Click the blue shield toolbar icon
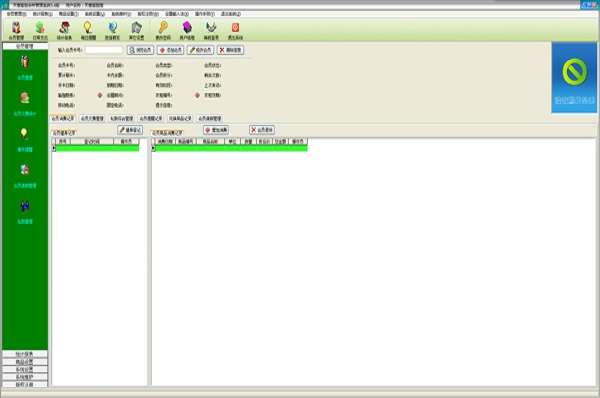The image size is (600, 398). [x=112, y=28]
